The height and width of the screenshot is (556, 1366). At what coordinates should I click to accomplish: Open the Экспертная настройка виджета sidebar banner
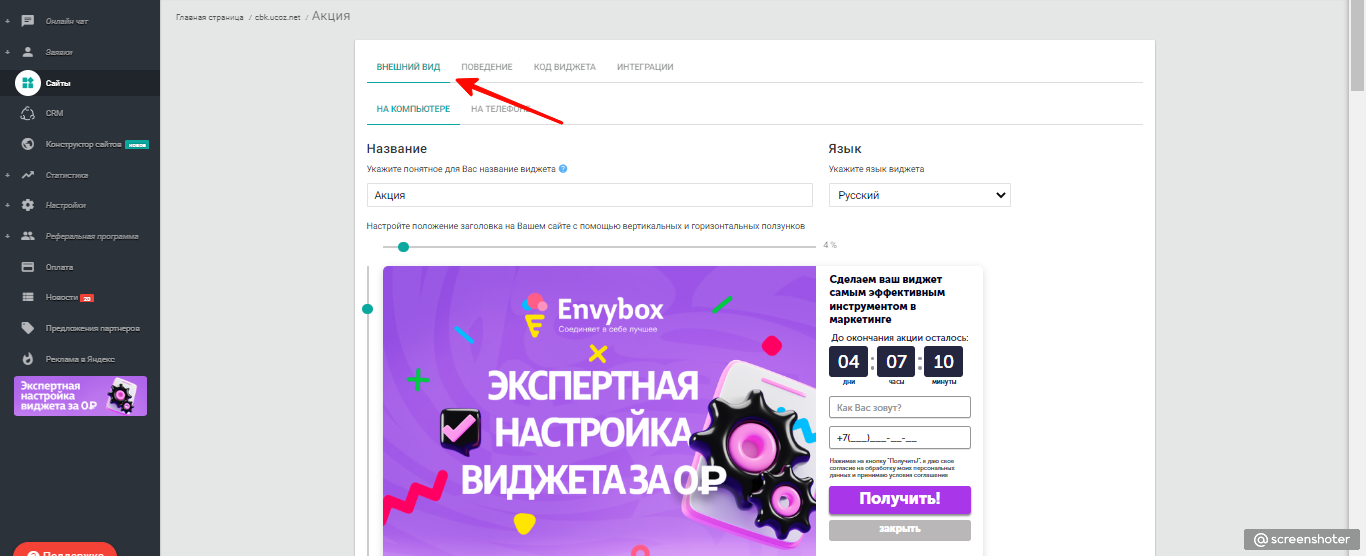(x=80, y=396)
